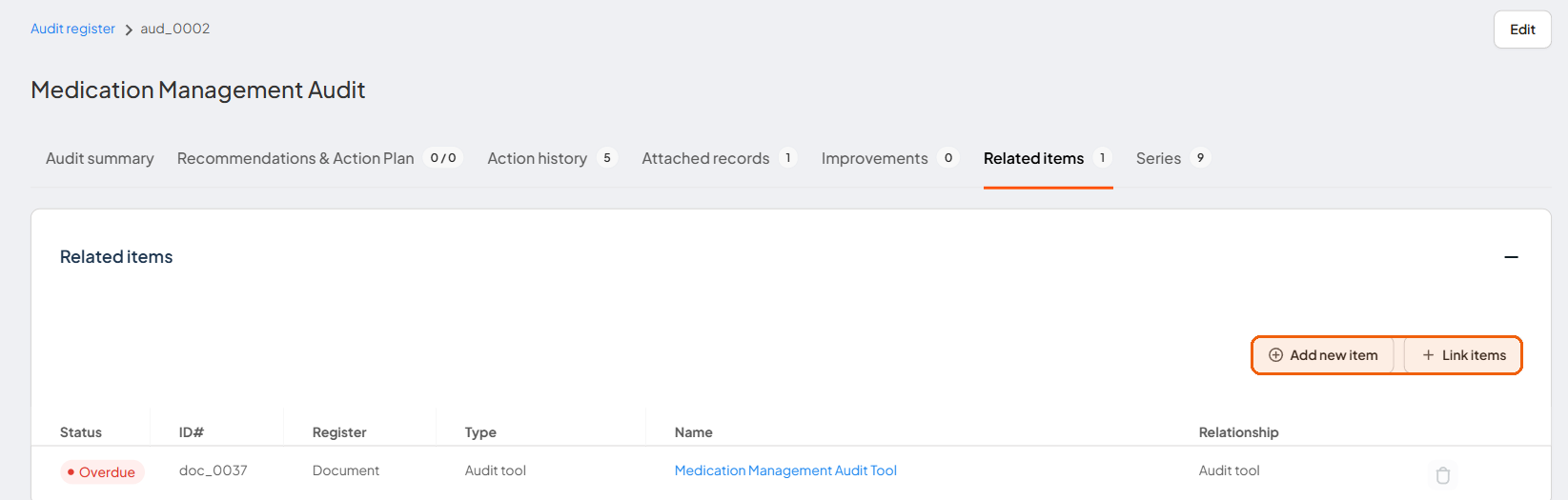Click the Name column header

coord(694,432)
